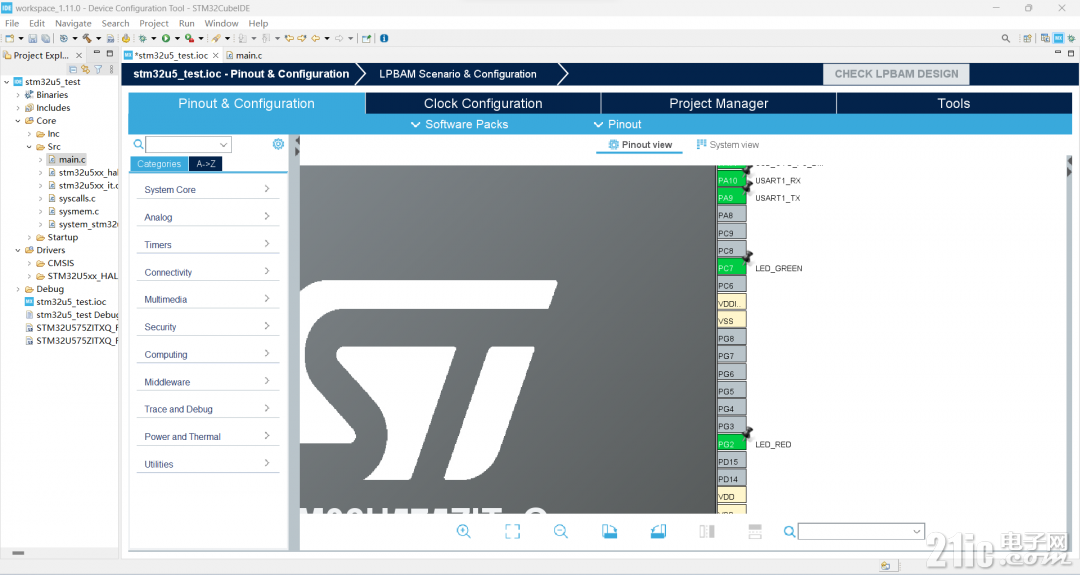Image resolution: width=1080 pixels, height=575 pixels.
Task: Click unassigned pin PA8
Action: tap(731, 216)
